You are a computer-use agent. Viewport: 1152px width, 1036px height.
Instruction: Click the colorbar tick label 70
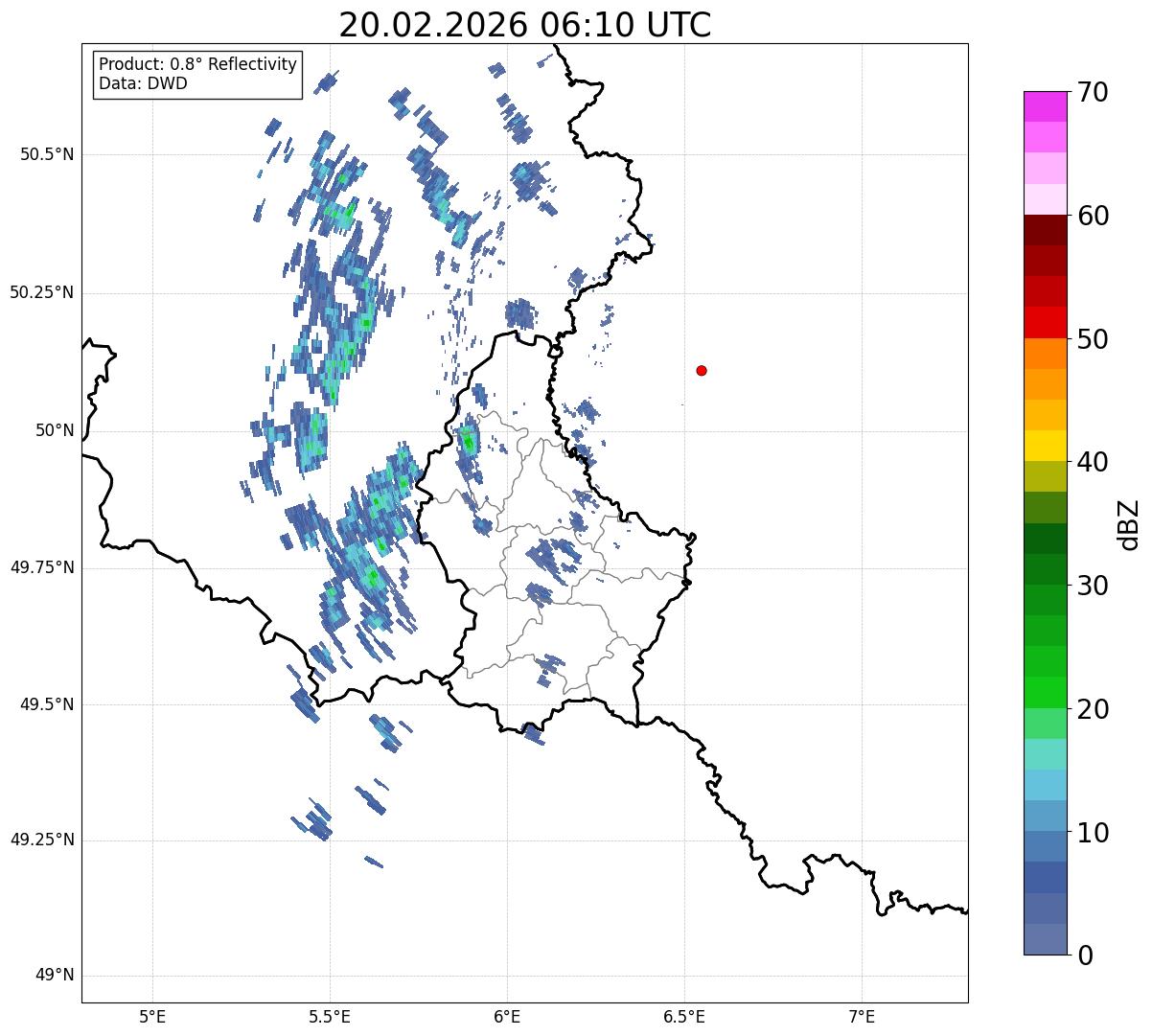point(1093,92)
